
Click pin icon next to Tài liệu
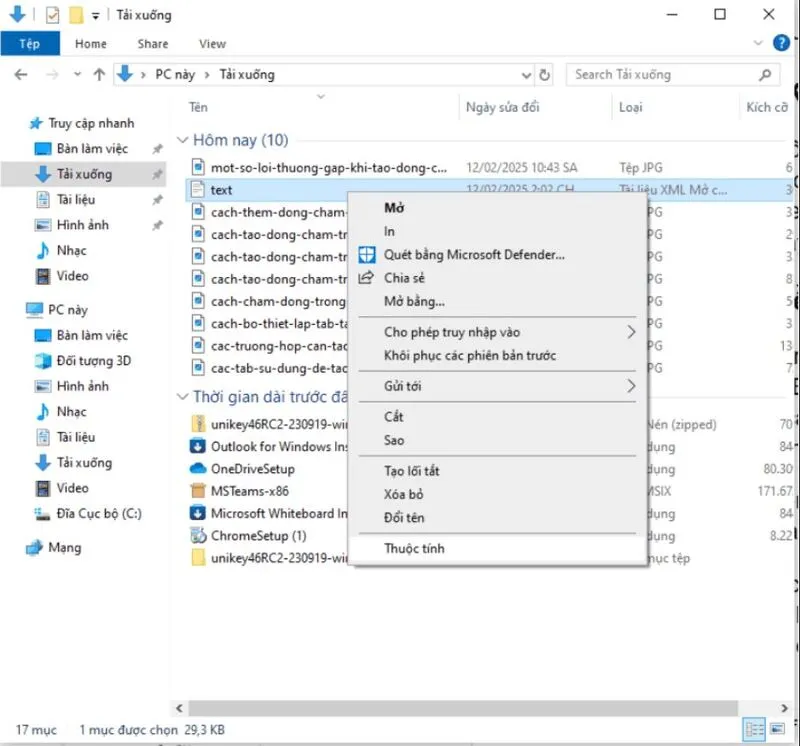tap(158, 200)
